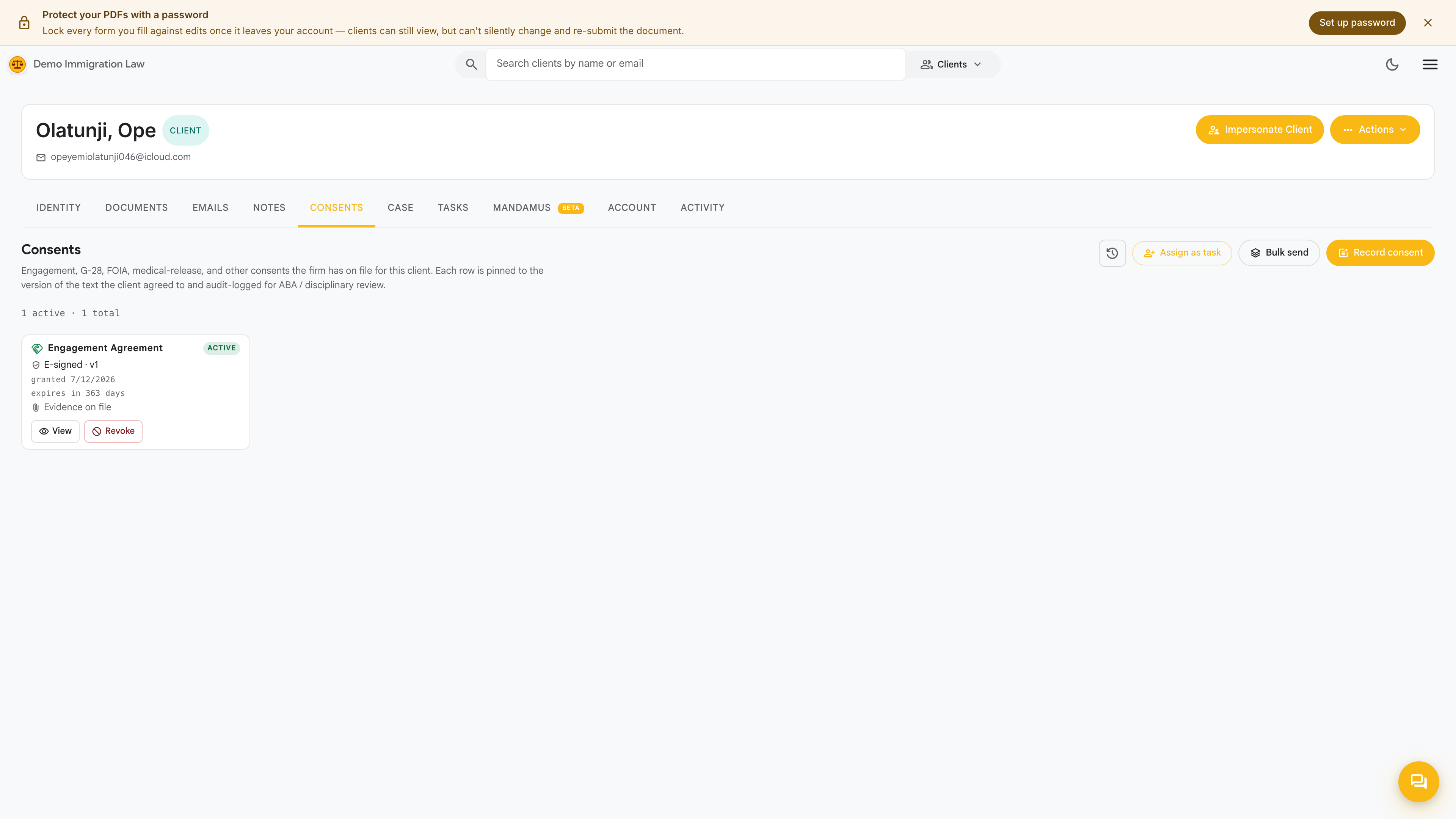Focus the Search clients by name field
The height and width of the screenshot is (819, 1456).
(695, 64)
